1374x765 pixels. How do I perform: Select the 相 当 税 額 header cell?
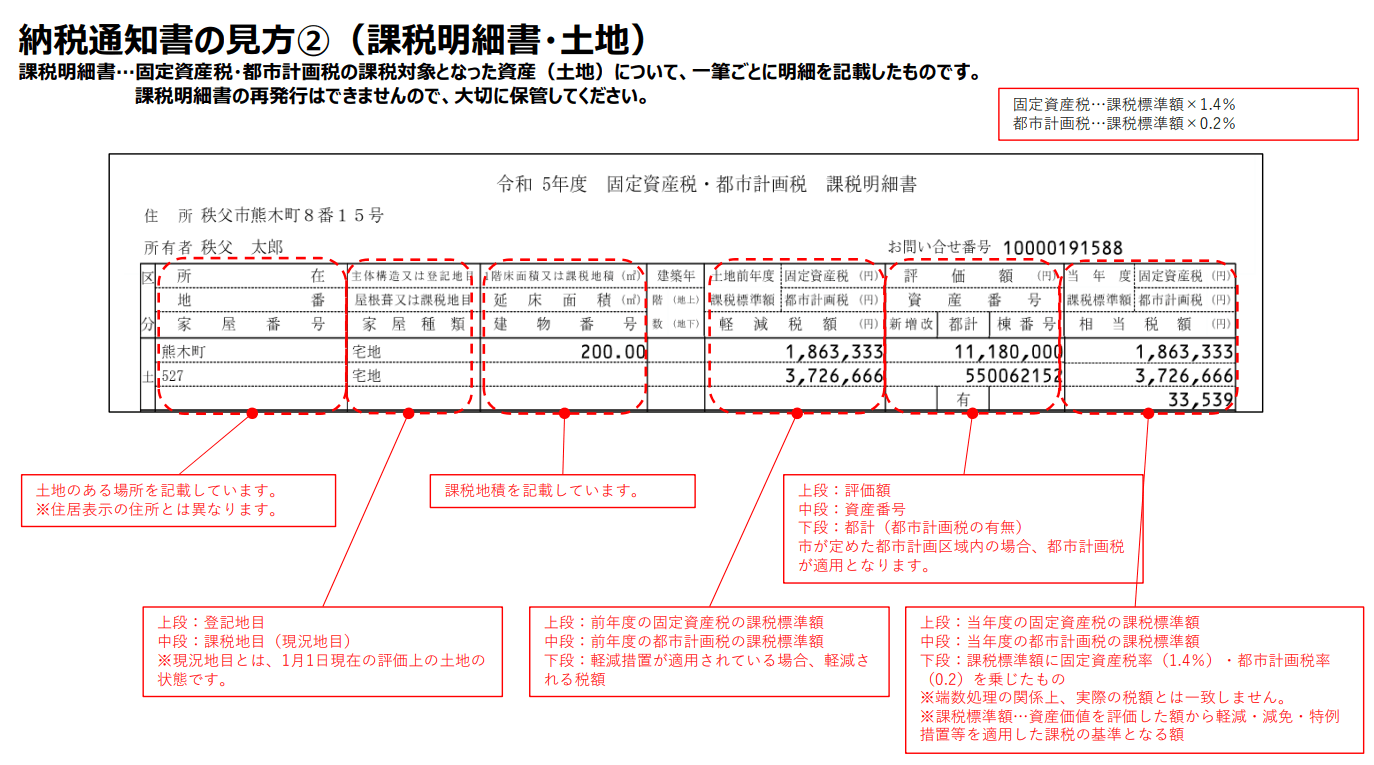point(1150,324)
